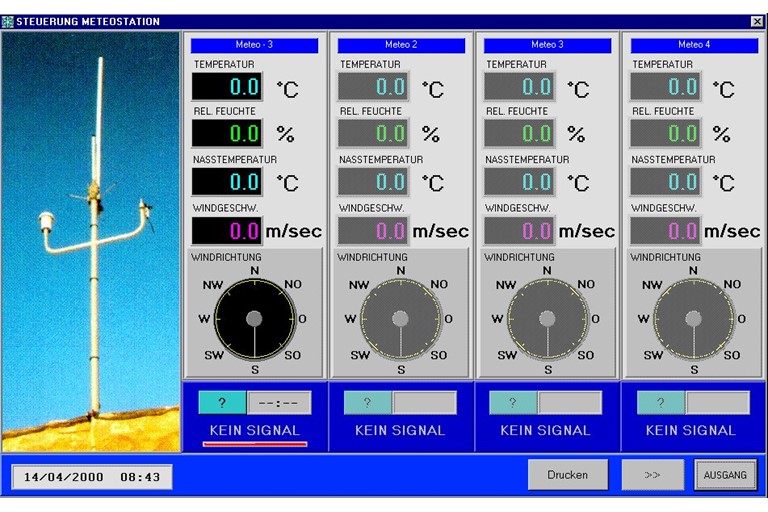Click the second Meteo 3 wind direction compass

pyautogui.click(x=547, y=319)
